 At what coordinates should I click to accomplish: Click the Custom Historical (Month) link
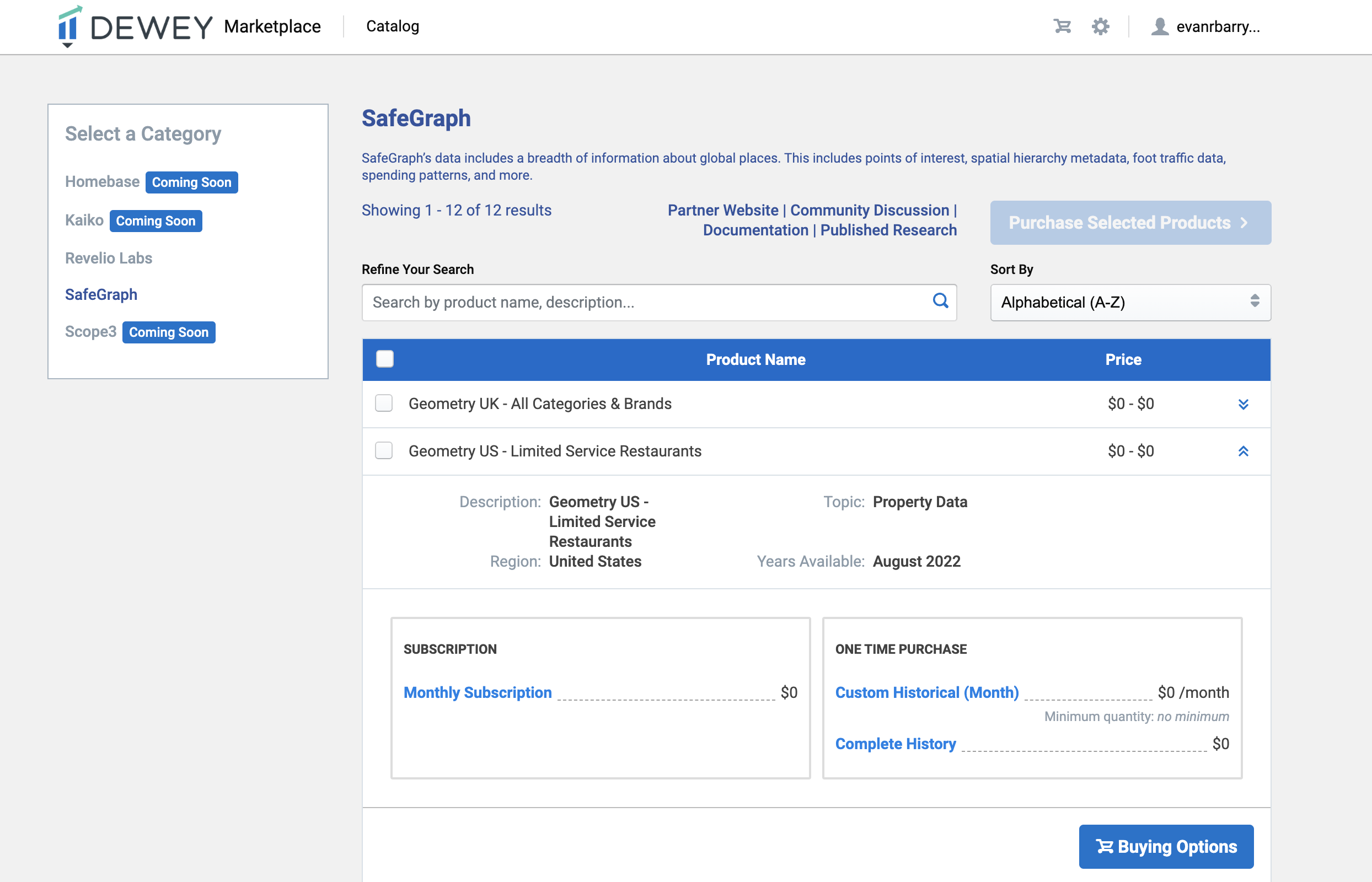pyautogui.click(x=926, y=692)
